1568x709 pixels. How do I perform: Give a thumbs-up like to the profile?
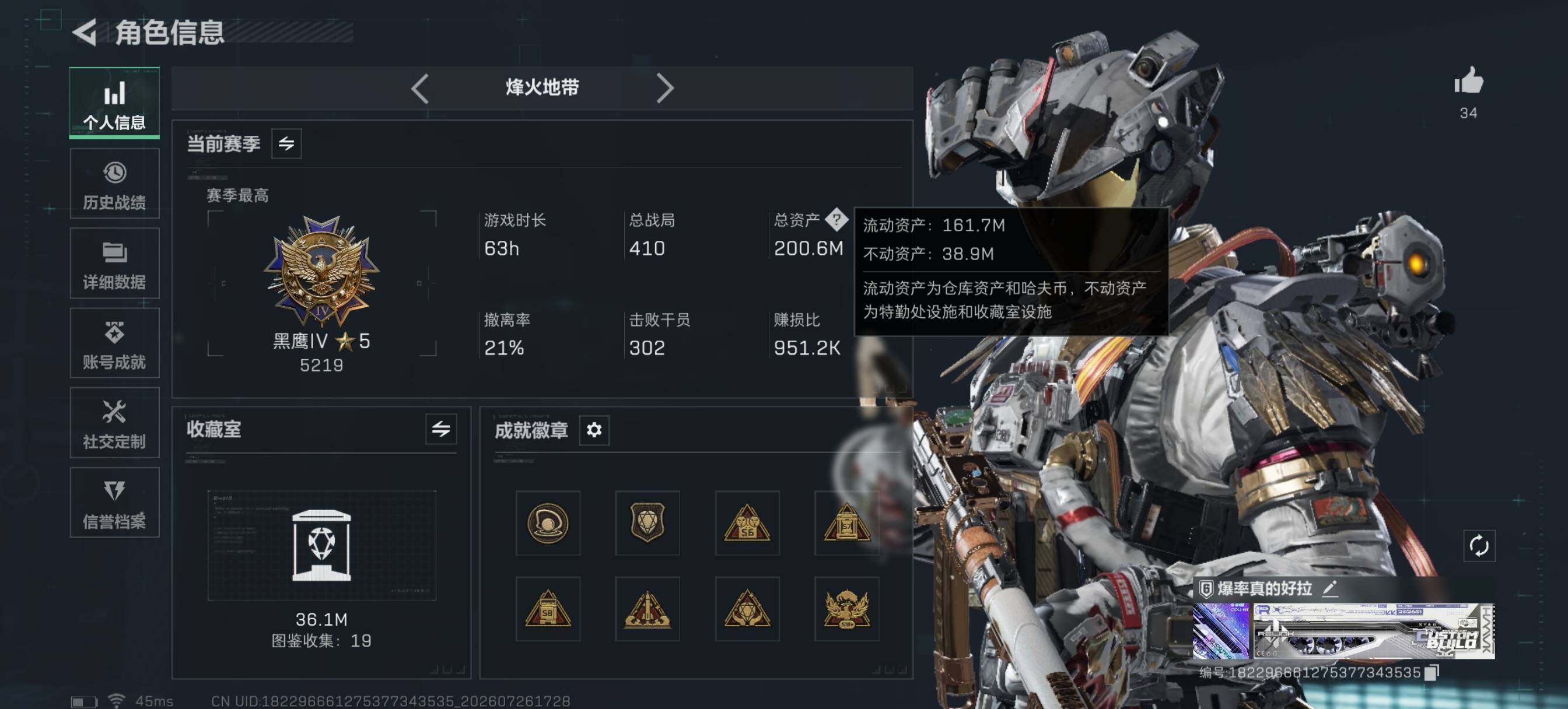click(1468, 80)
